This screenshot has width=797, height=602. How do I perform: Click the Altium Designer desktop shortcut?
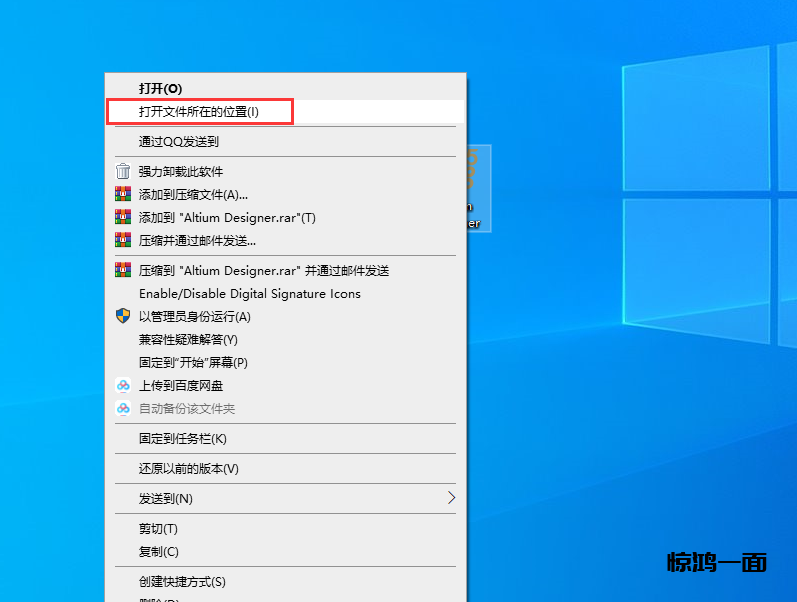(x=477, y=190)
